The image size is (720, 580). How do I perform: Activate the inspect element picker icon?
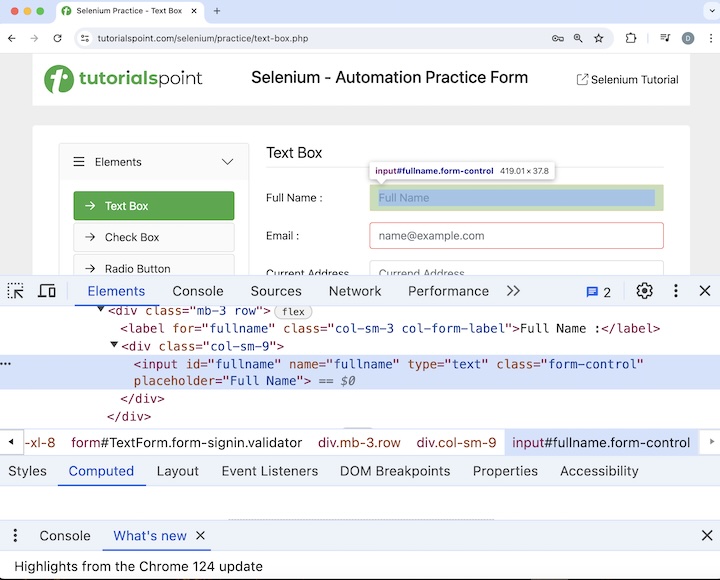pos(16,291)
